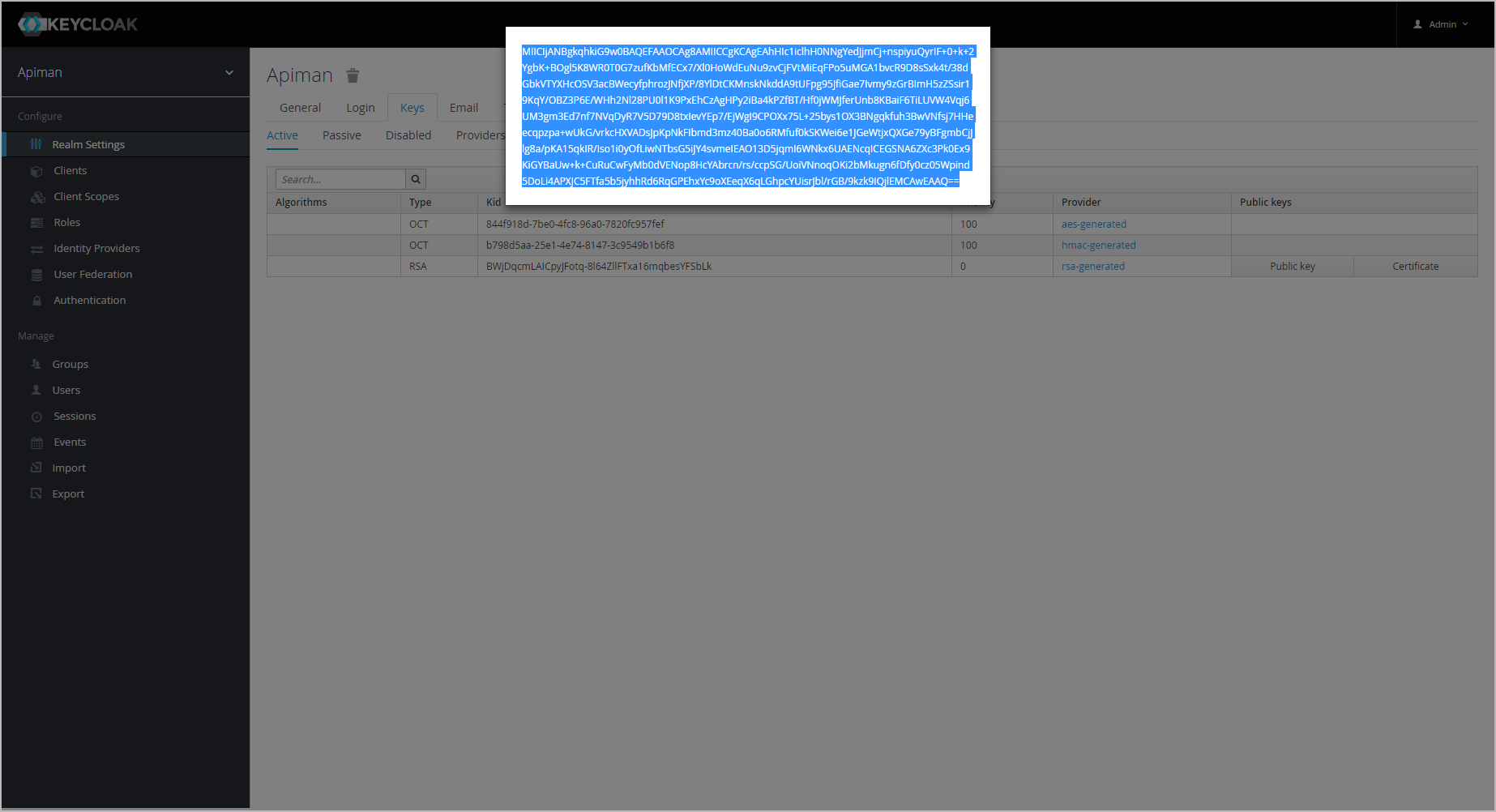Open the Passive keys tab
The width and height of the screenshot is (1496, 812).
[341, 135]
